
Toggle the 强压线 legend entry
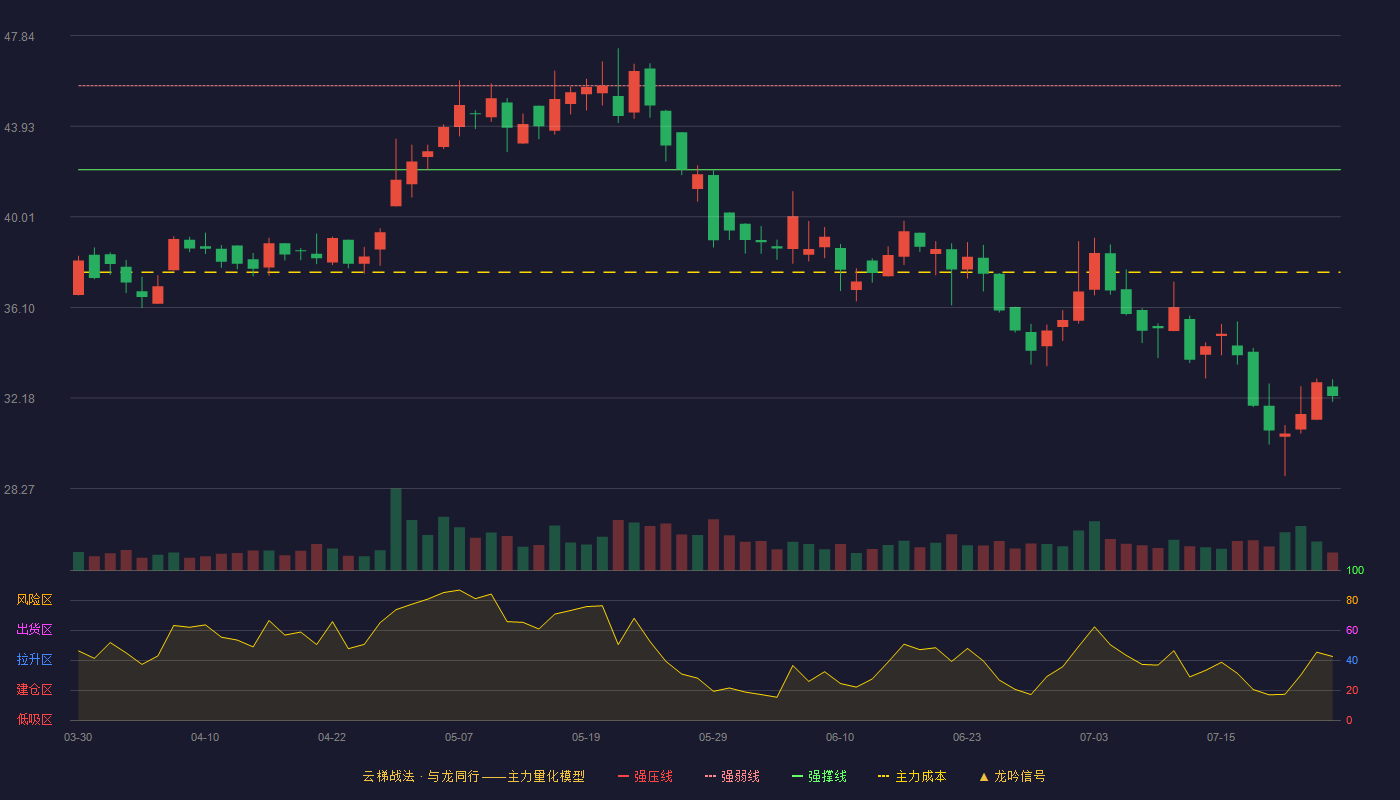[645, 776]
